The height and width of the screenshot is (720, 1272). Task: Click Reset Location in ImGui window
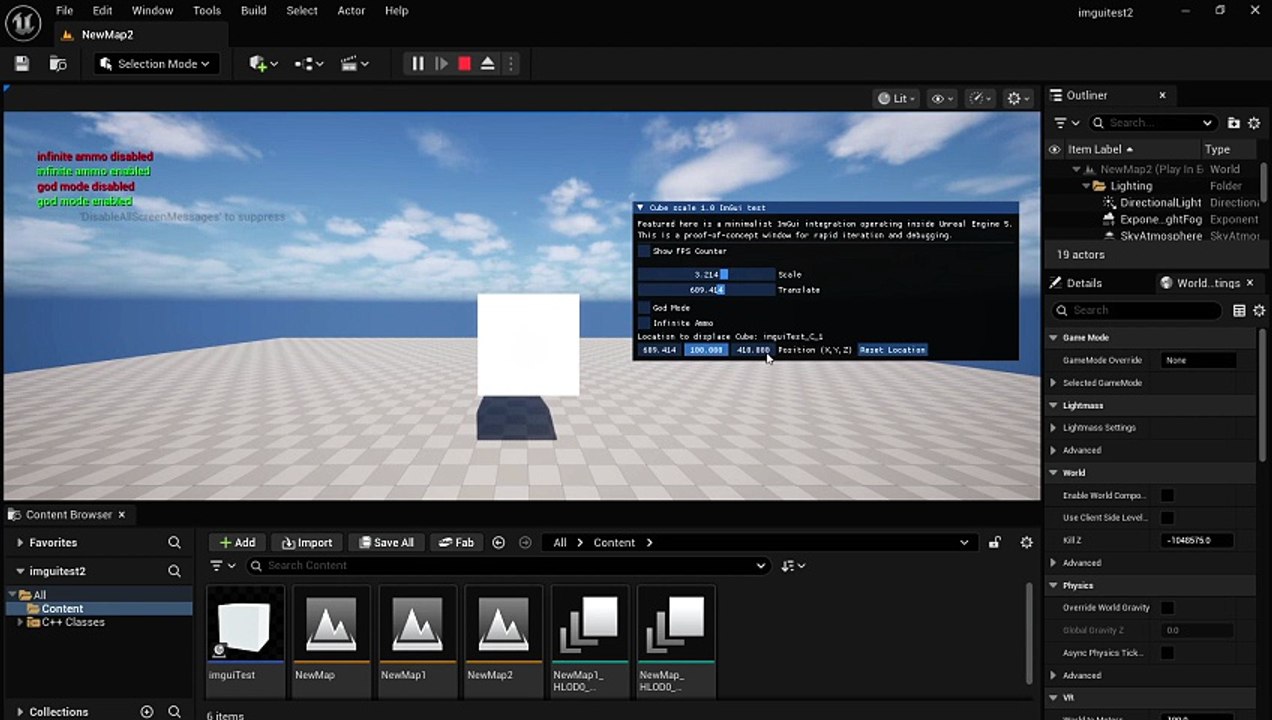893,350
